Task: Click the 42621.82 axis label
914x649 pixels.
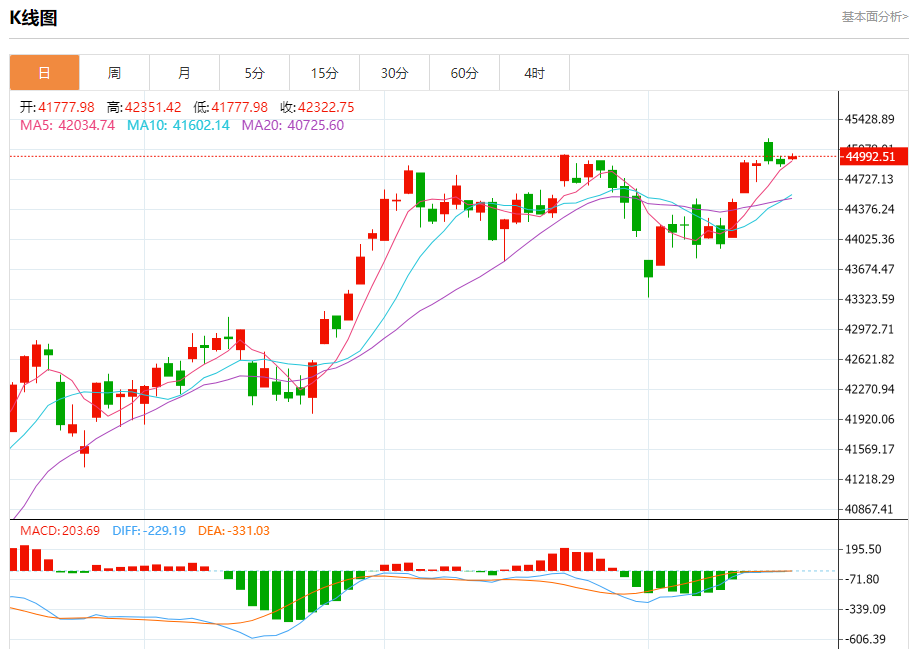Action: (870, 359)
